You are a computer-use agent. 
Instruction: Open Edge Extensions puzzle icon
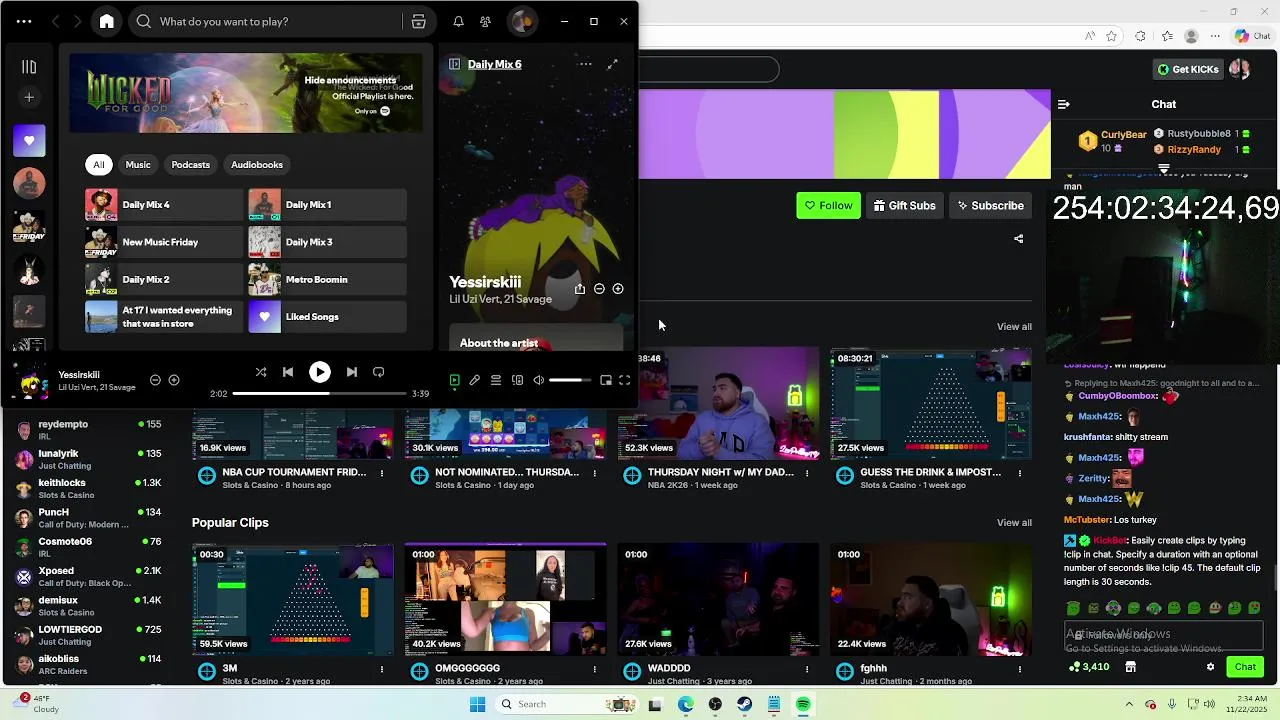click(1140, 36)
